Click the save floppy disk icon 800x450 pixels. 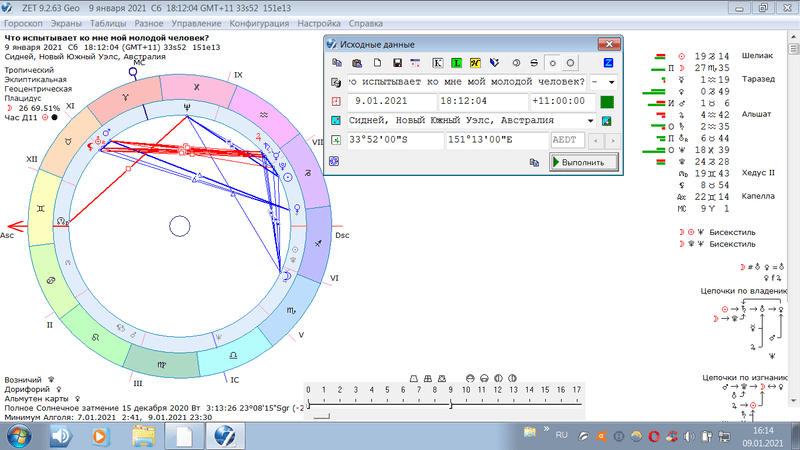coord(397,63)
